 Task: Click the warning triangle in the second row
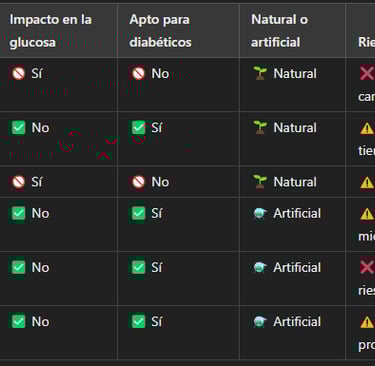(x=367, y=128)
